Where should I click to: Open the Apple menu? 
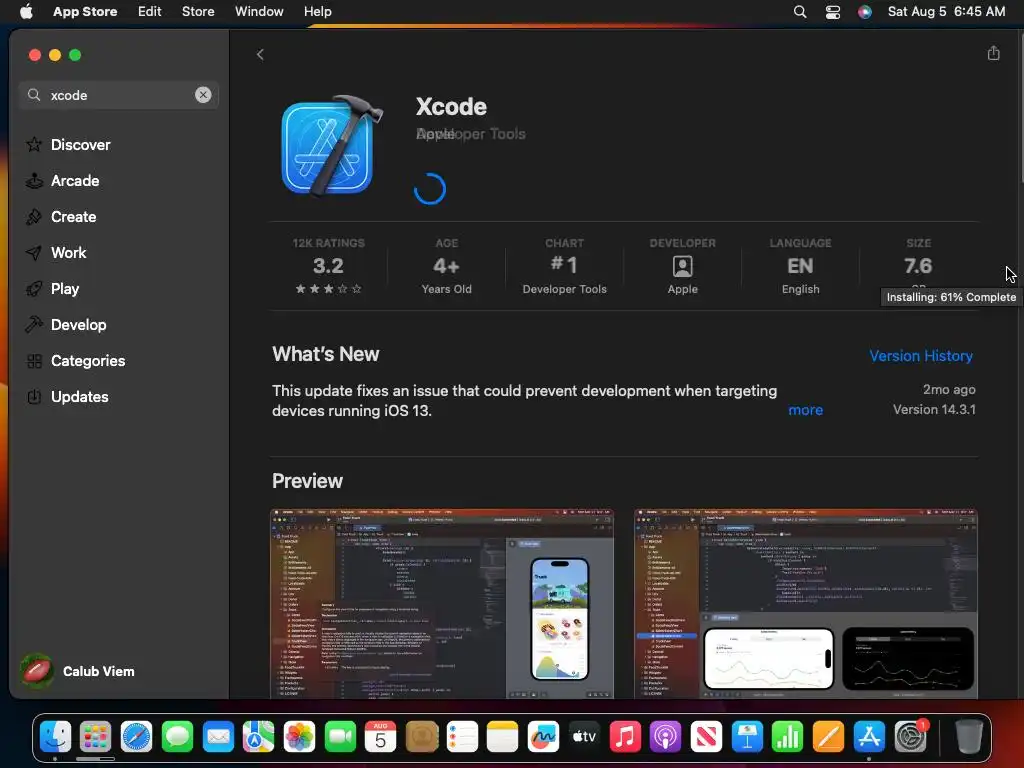click(x=26, y=11)
